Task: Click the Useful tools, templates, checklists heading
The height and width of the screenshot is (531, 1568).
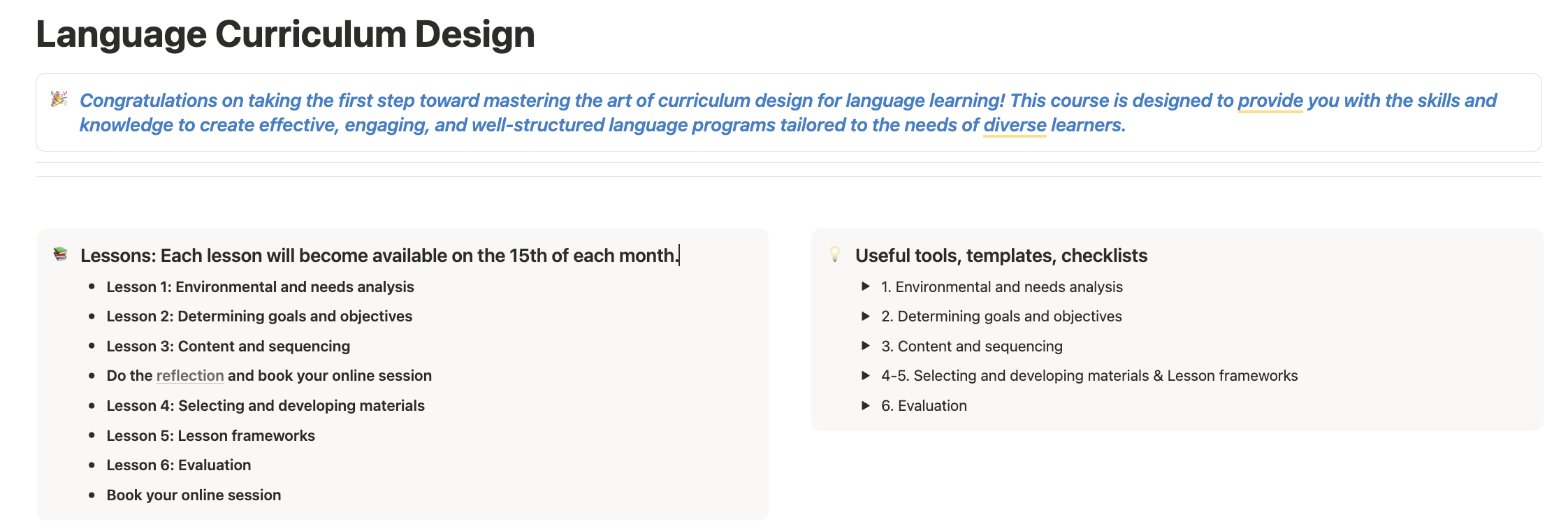Action: click(x=1001, y=256)
